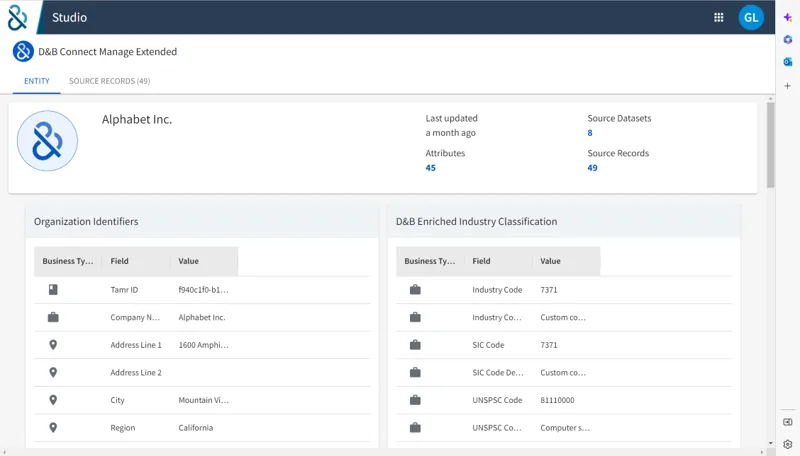This screenshot has height=456, width=800.
Task: Click Business Ty... header in Organization Identifiers table
Action: (x=68, y=261)
